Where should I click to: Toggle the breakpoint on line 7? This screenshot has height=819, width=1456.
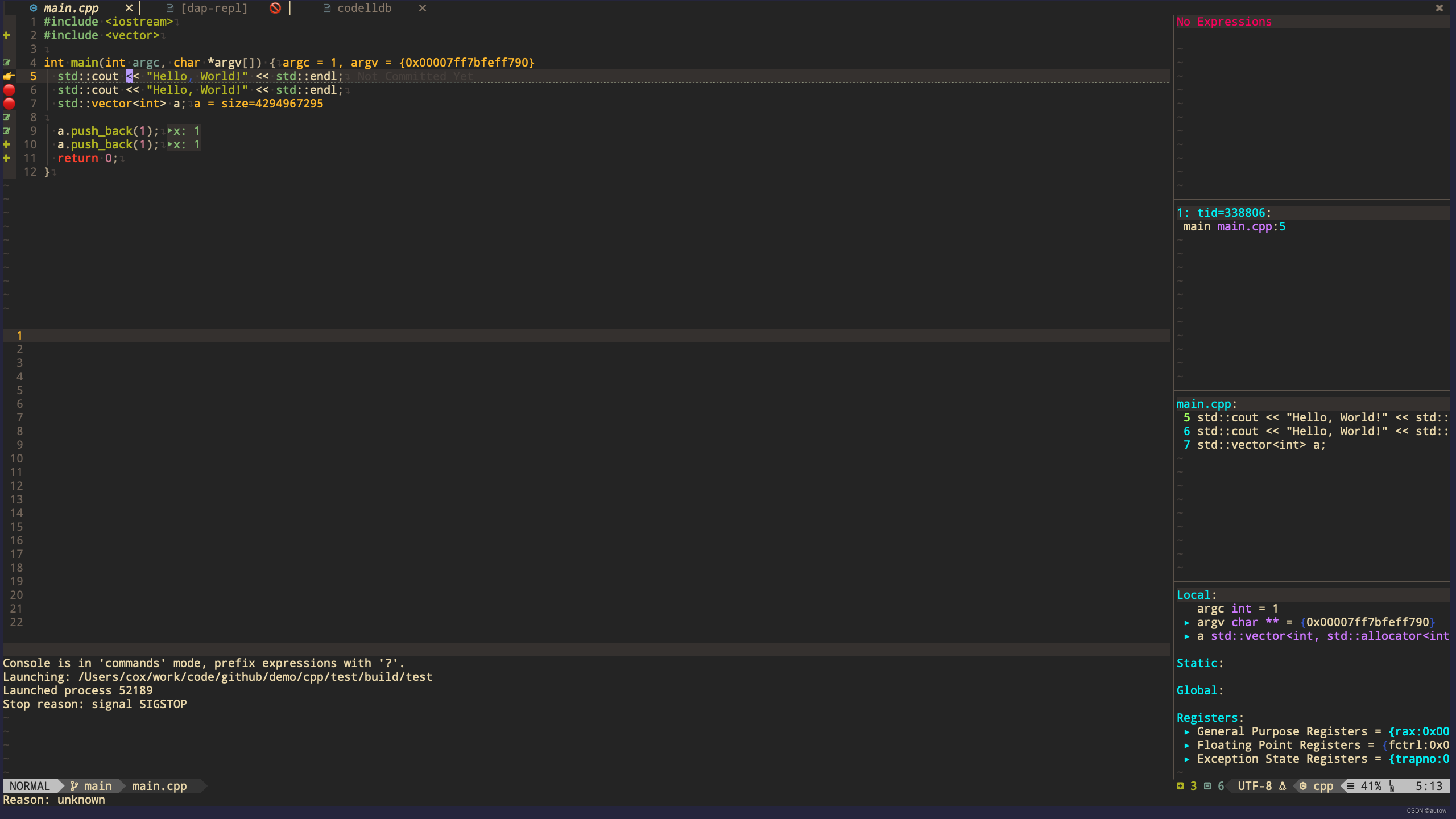(9, 104)
